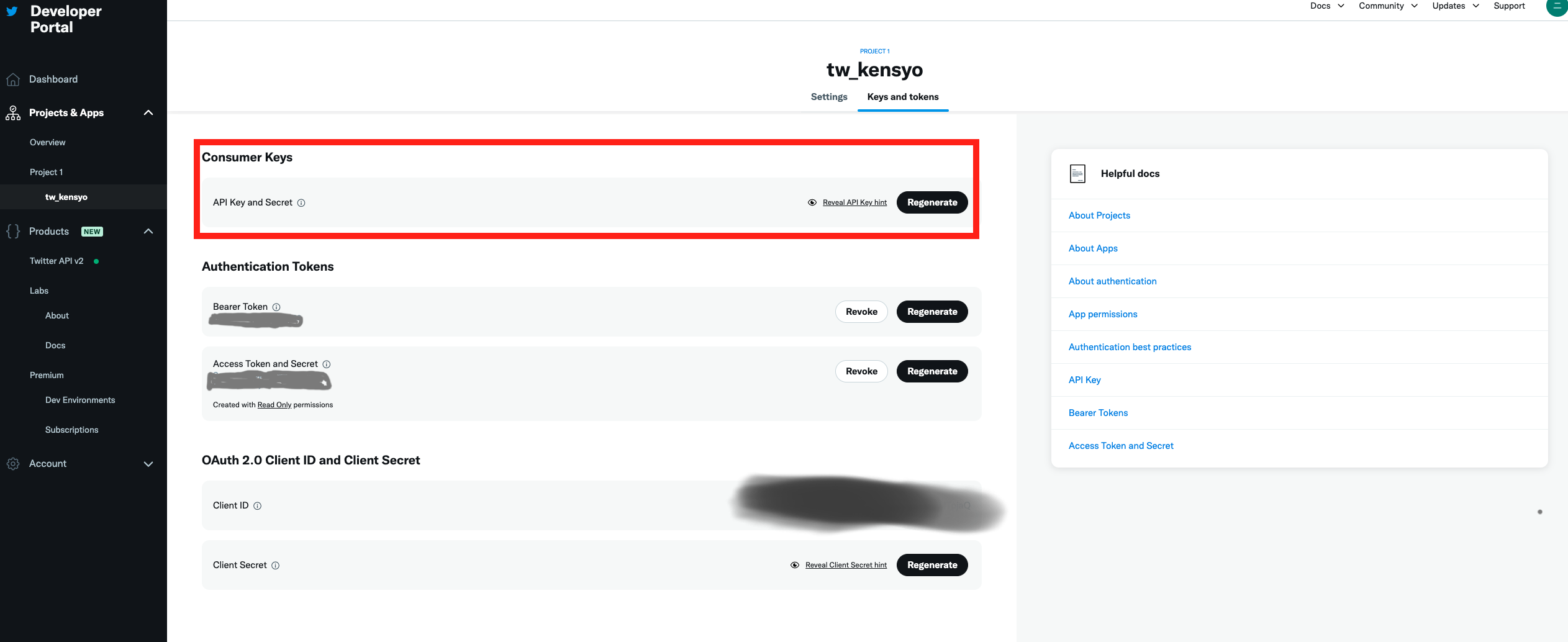The height and width of the screenshot is (642, 1568).
Task: Expand the Account section
Action: point(148,464)
